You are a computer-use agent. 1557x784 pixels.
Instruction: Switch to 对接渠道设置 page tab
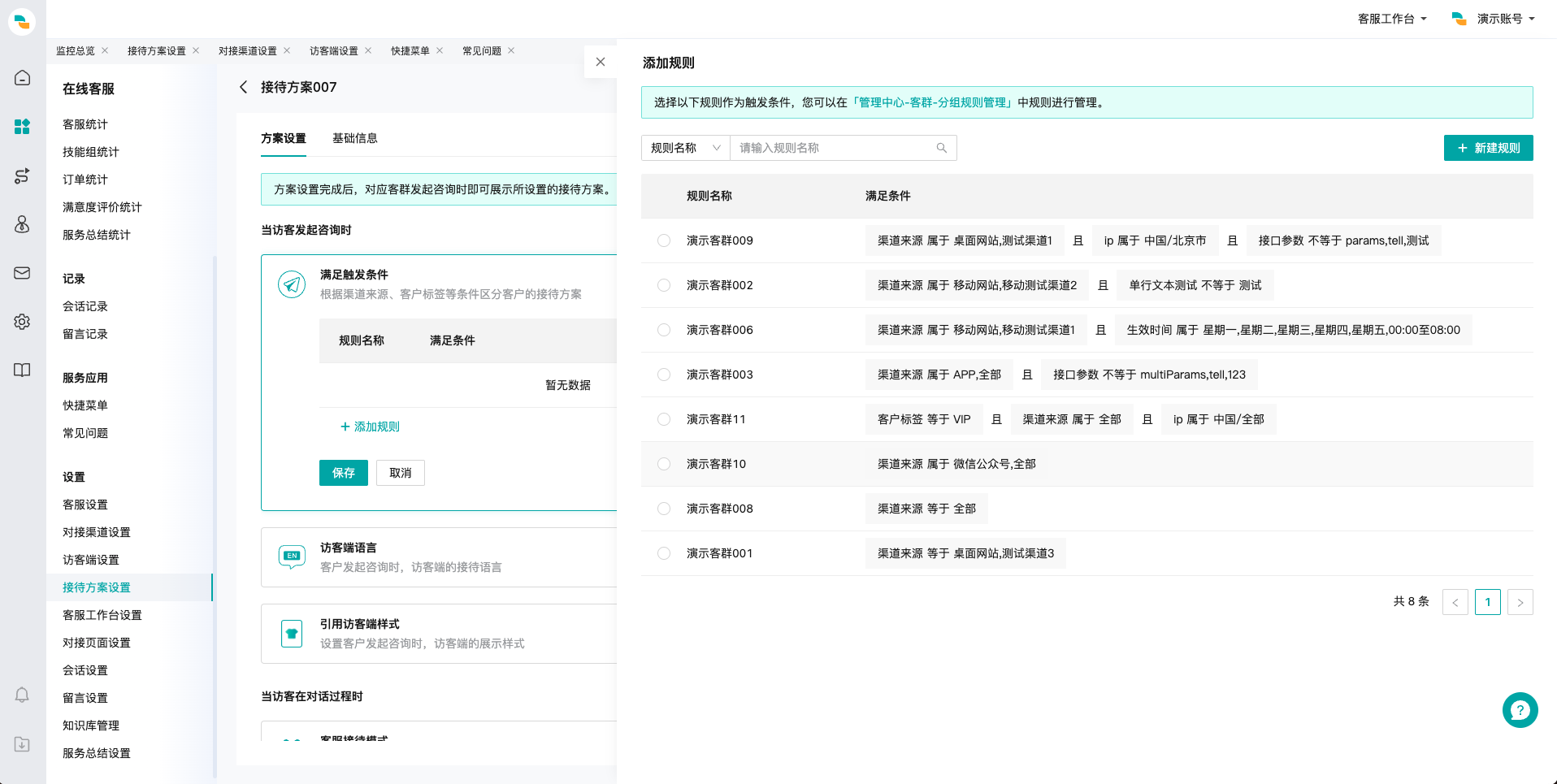tap(248, 50)
